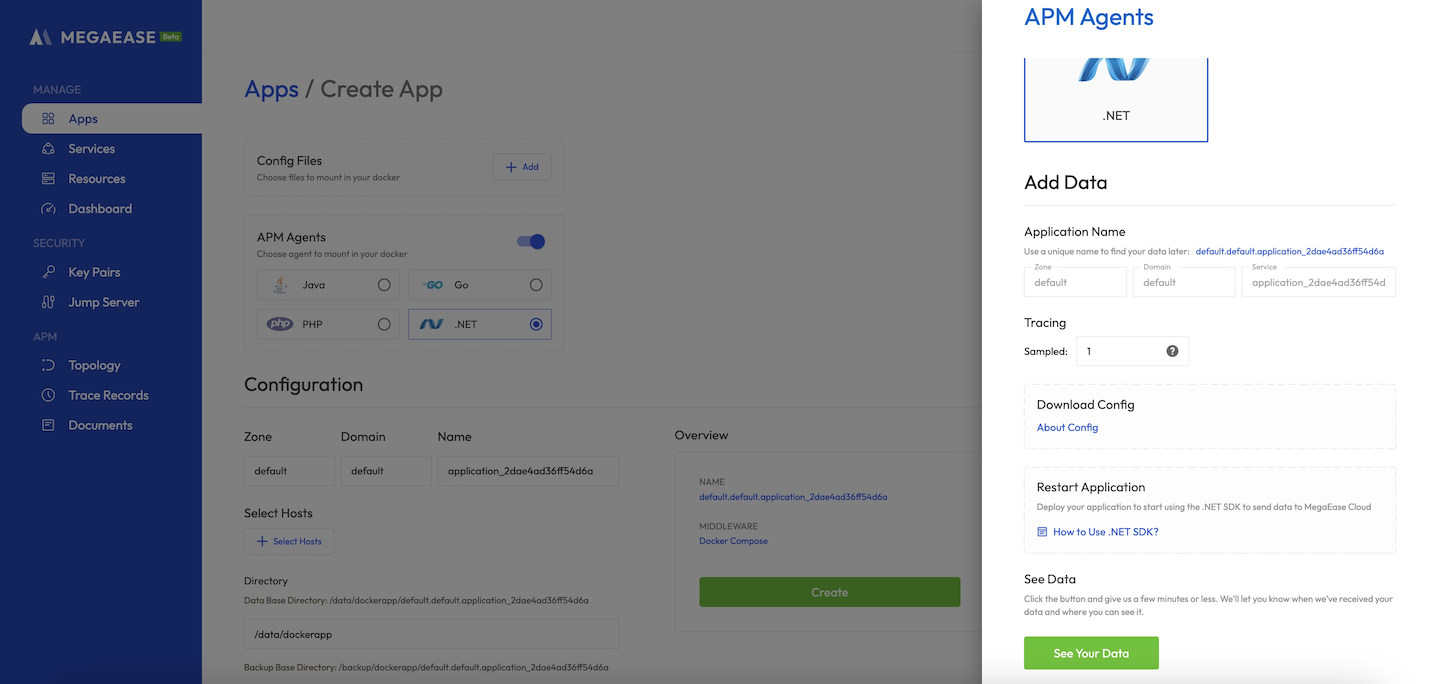Image resolution: width=1431 pixels, height=684 pixels.
Task: Click the Name field under Configuration
Action: click(x=528, y=471)
